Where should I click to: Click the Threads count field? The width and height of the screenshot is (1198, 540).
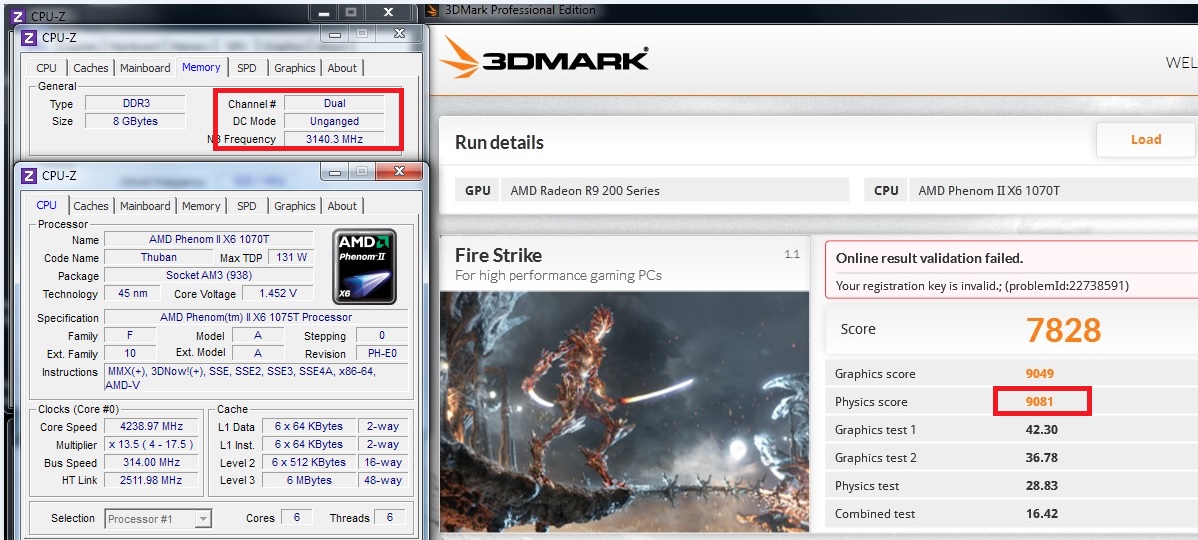coord(390,518)
